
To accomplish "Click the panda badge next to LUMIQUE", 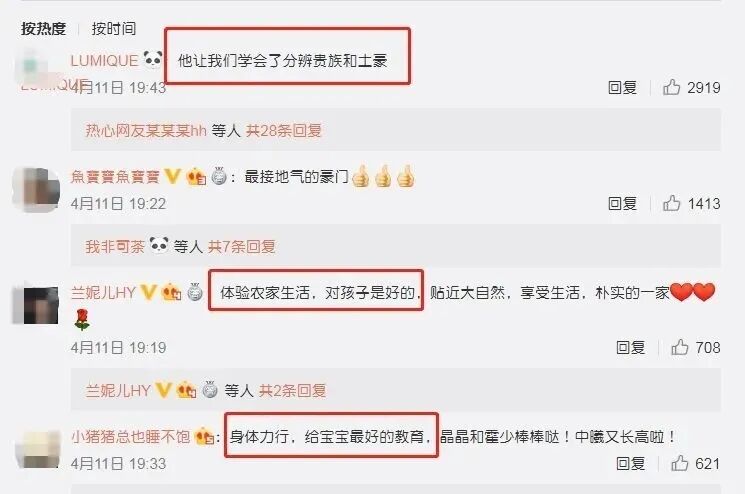I will click(153, 60).
